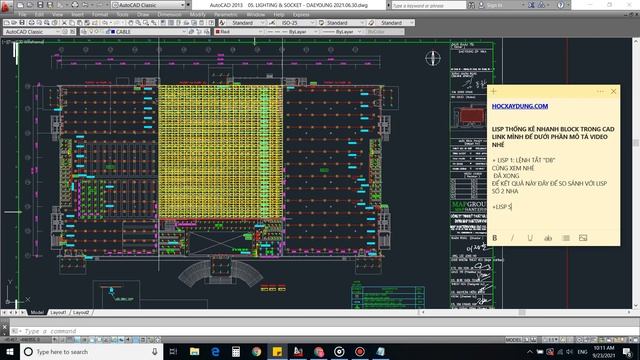The height and width of the screenshot is (360, 640).
Task: Click the 'Type a keyword or phrase' search box
Action: point(429,5)
